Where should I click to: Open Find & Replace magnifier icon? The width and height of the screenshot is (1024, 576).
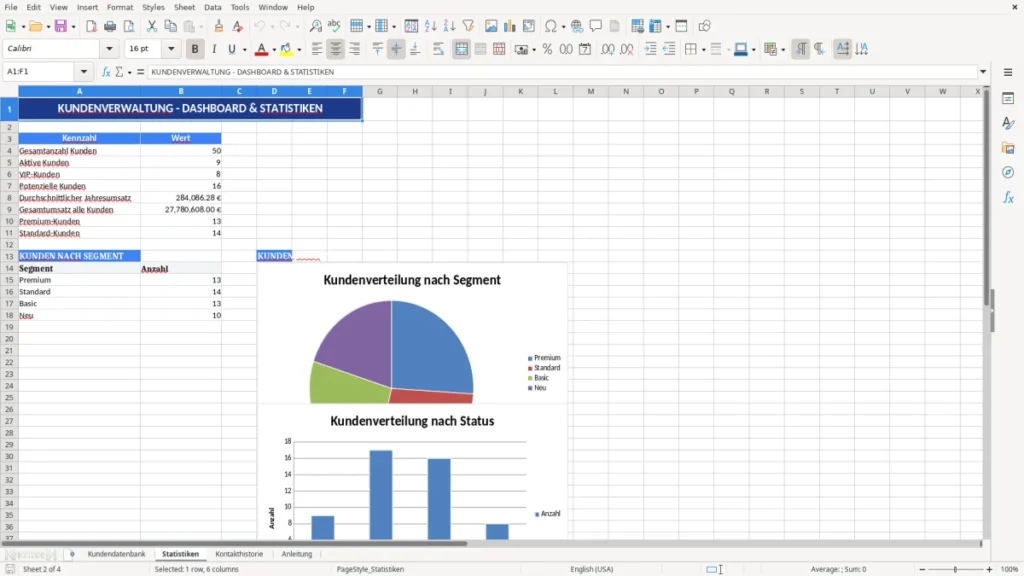click(x=315, y=26)
